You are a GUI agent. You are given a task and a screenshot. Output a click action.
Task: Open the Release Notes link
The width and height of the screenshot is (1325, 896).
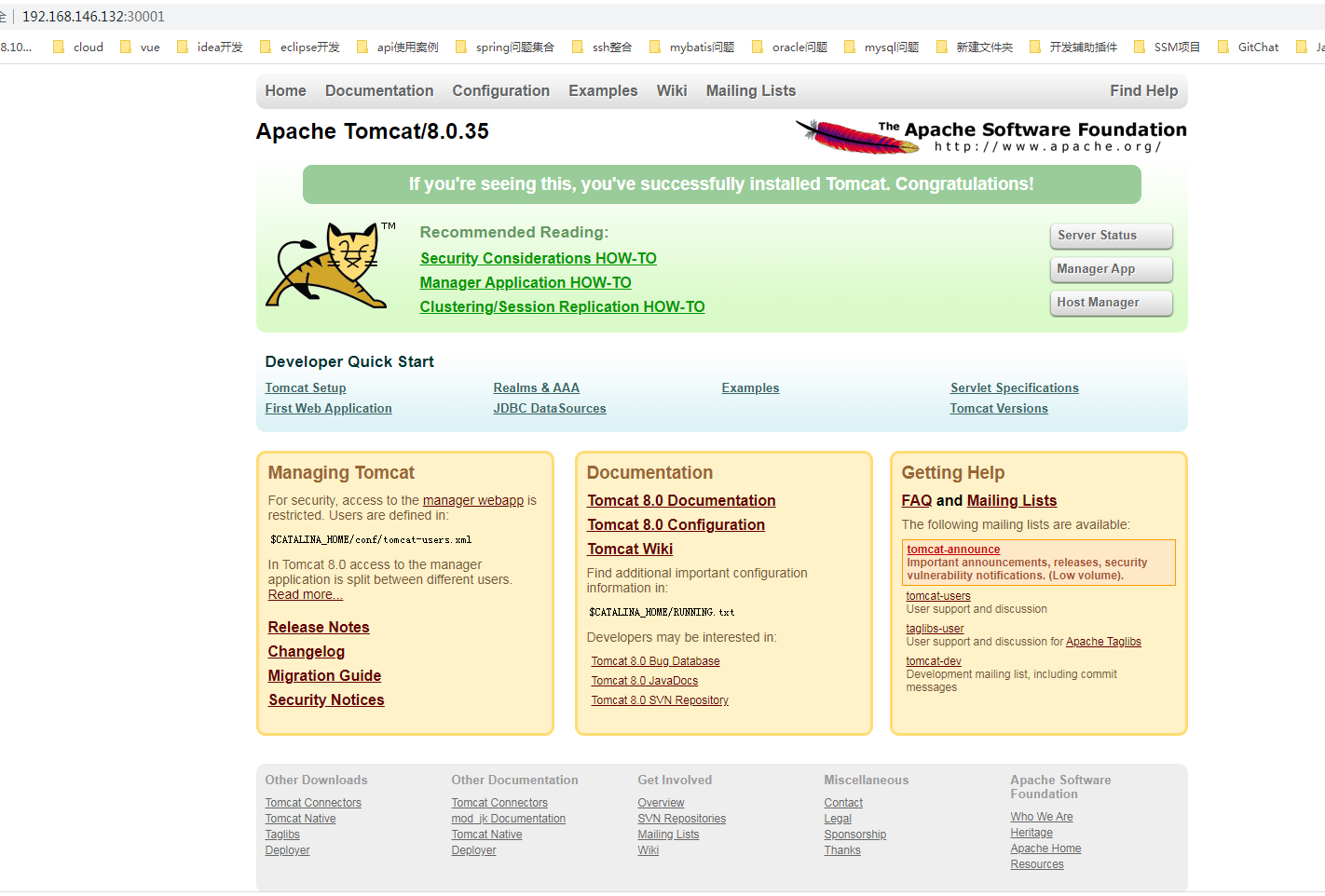pyautogui.click(x=319, y=627)
